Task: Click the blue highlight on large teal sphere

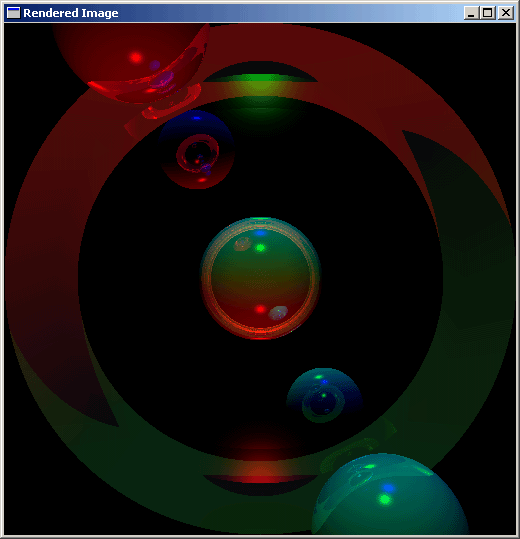Action: [388, 488]
